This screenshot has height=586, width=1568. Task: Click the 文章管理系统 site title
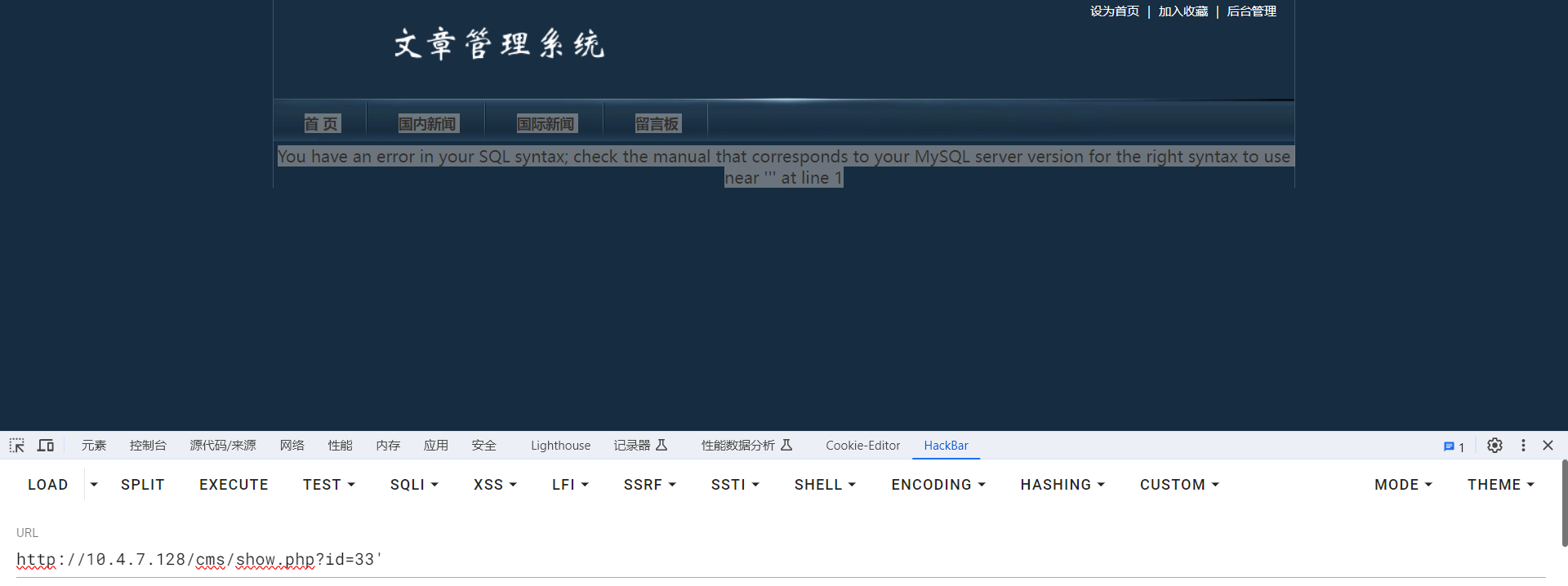click(499, 44)
